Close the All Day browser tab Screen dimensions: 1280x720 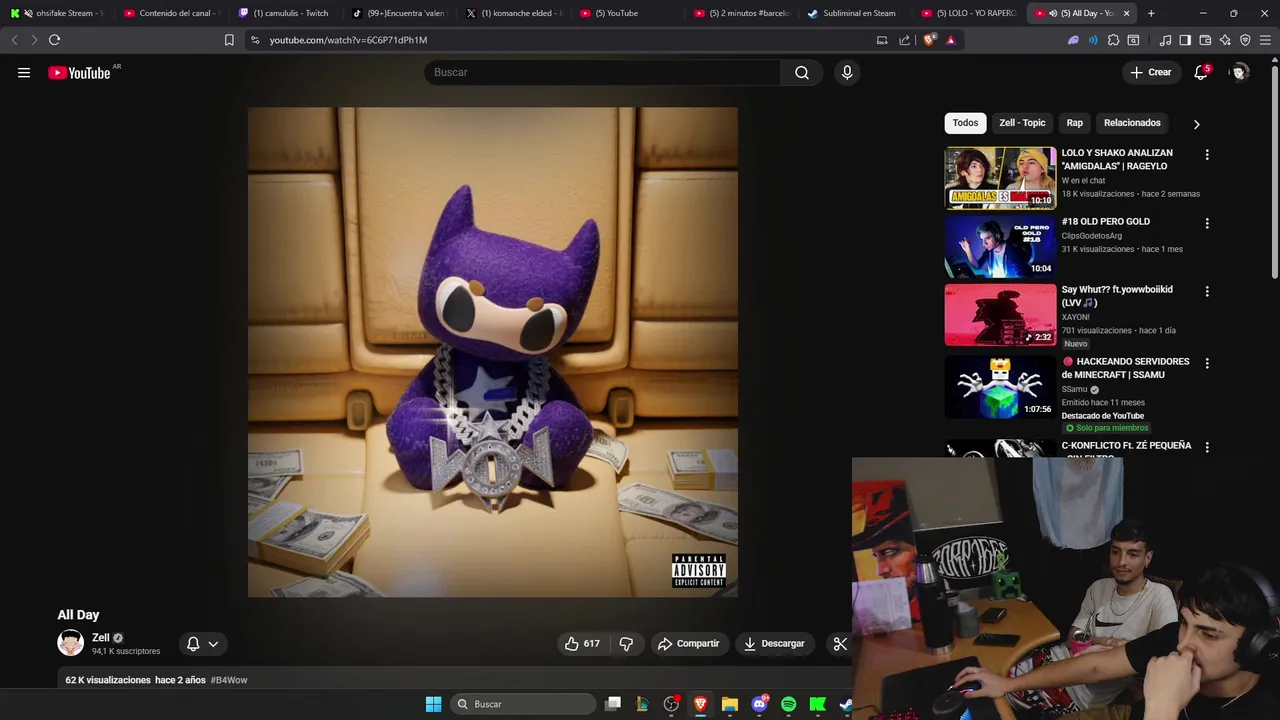tap(1127, 13)
